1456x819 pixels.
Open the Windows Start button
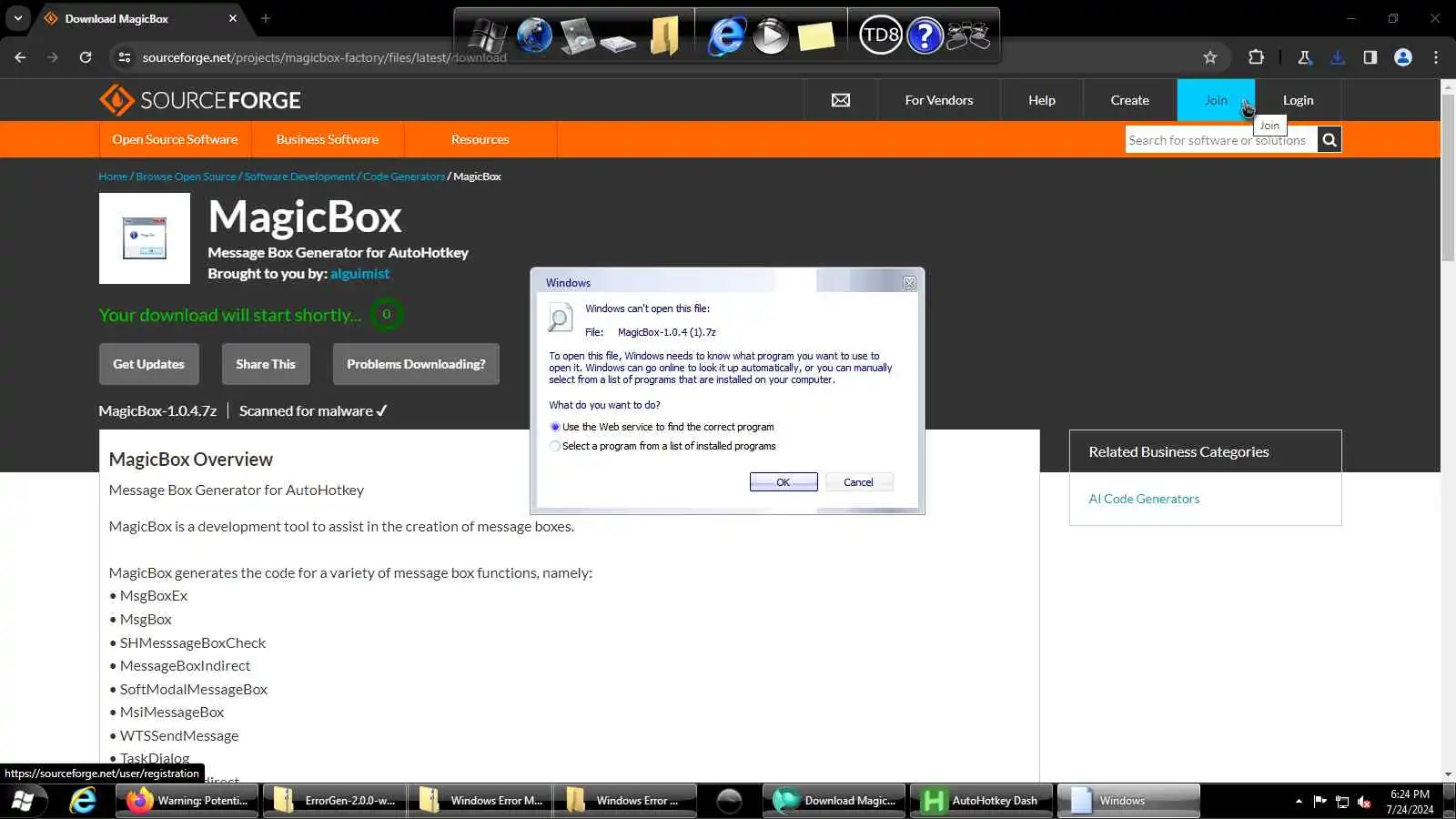[23, 801]
